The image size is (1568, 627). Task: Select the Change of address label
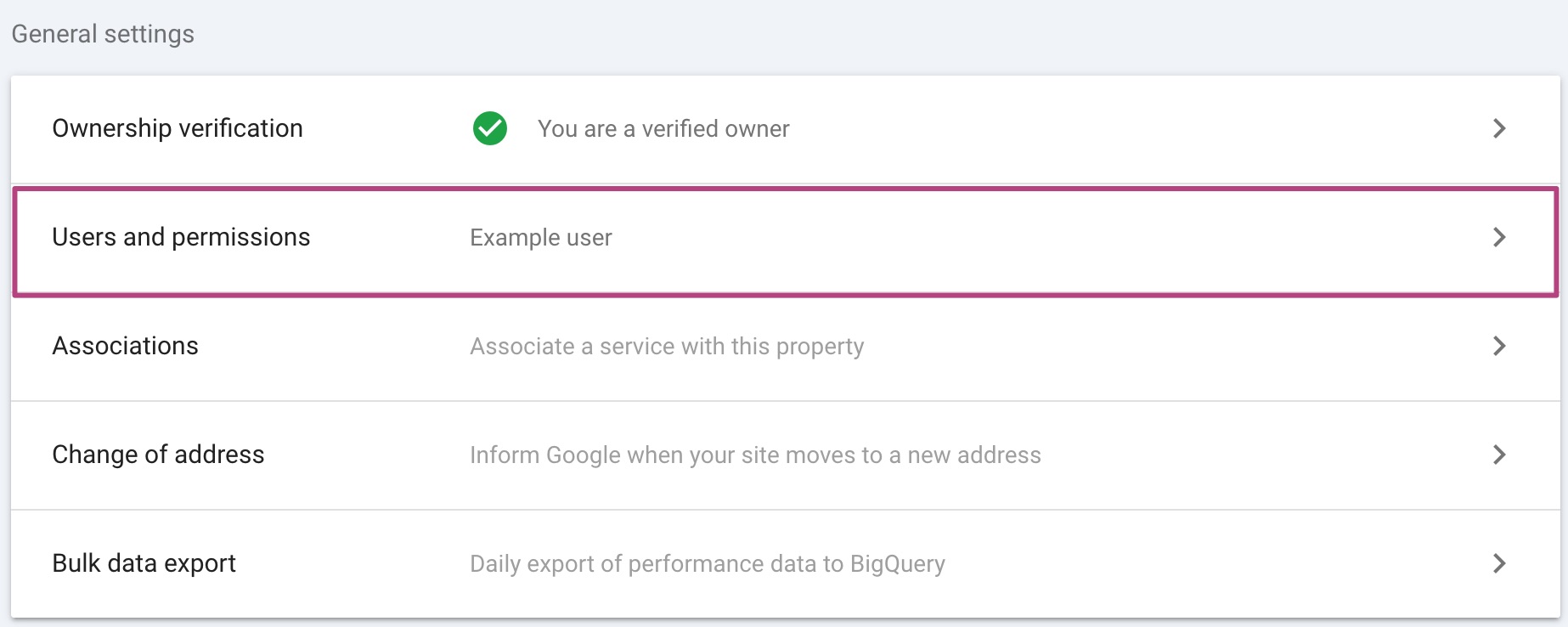coord(158,455)
